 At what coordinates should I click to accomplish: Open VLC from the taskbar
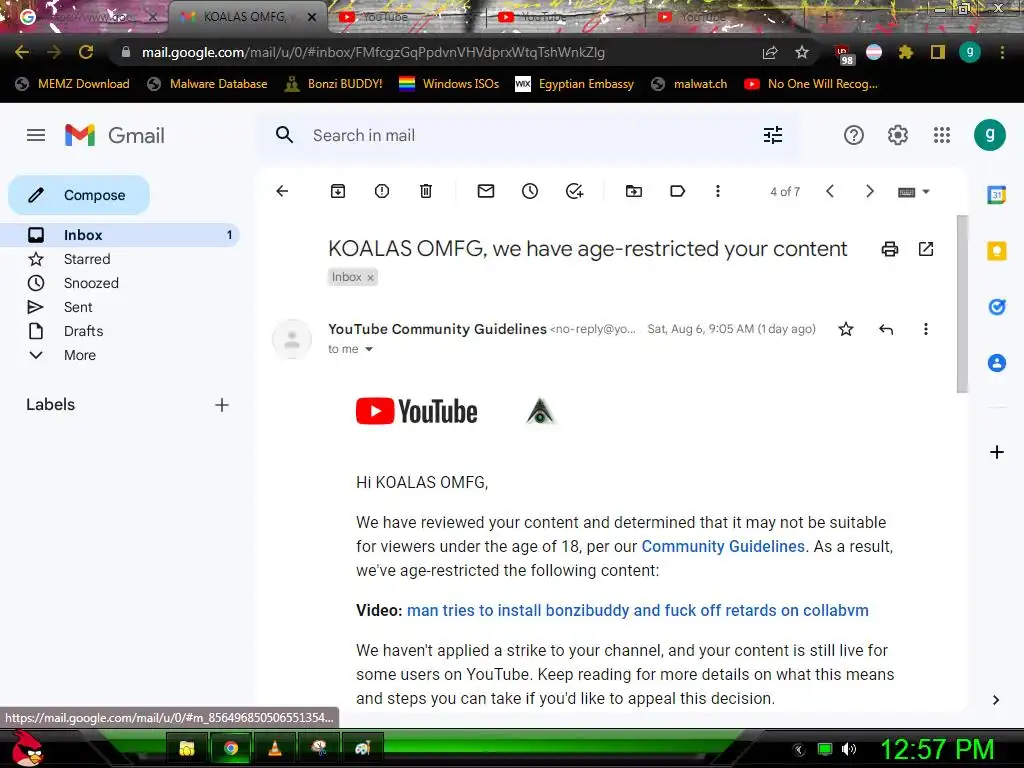(x=275, y=748)
